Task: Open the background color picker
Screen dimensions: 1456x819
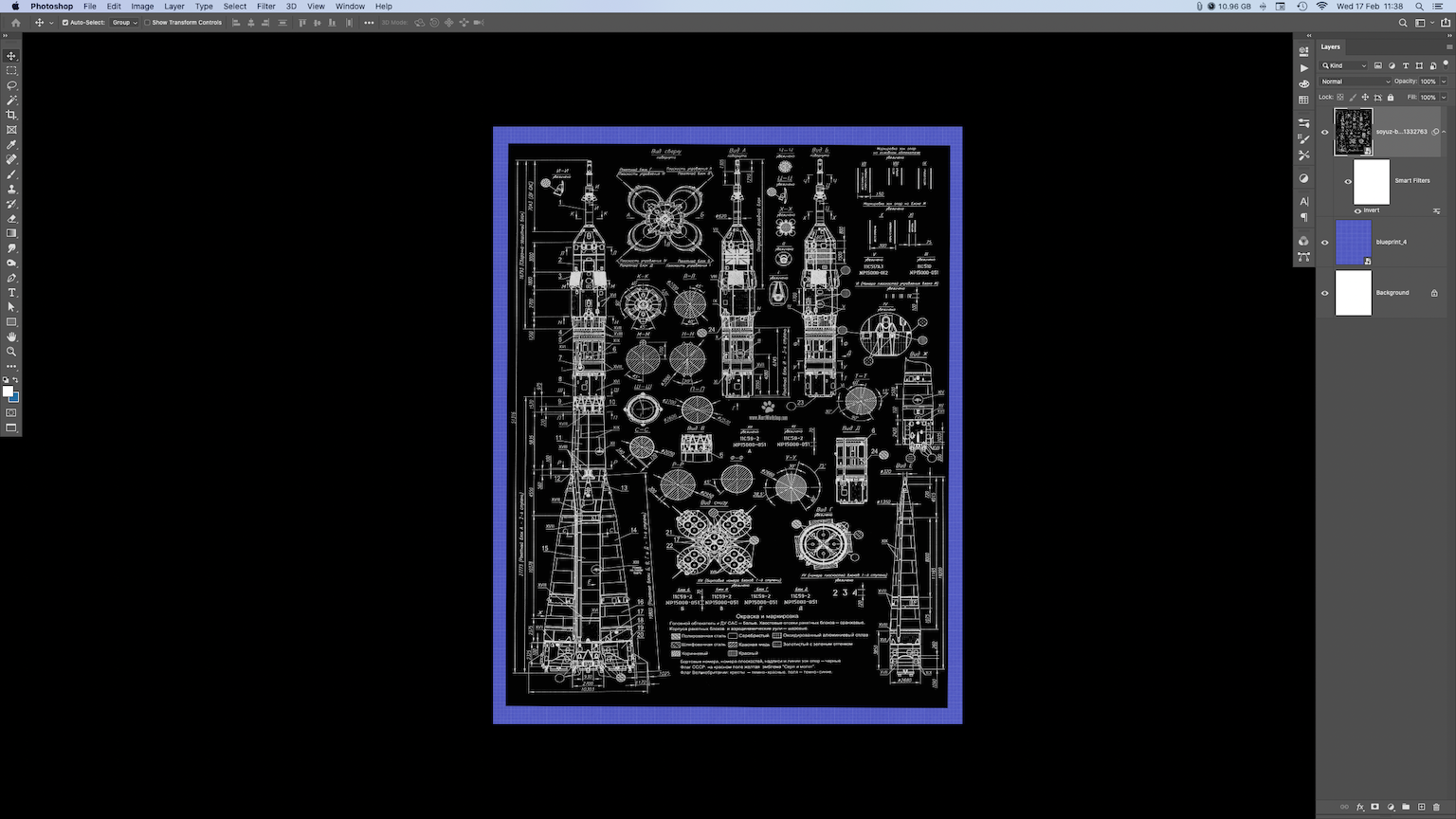Action: (x=15, y=398)
